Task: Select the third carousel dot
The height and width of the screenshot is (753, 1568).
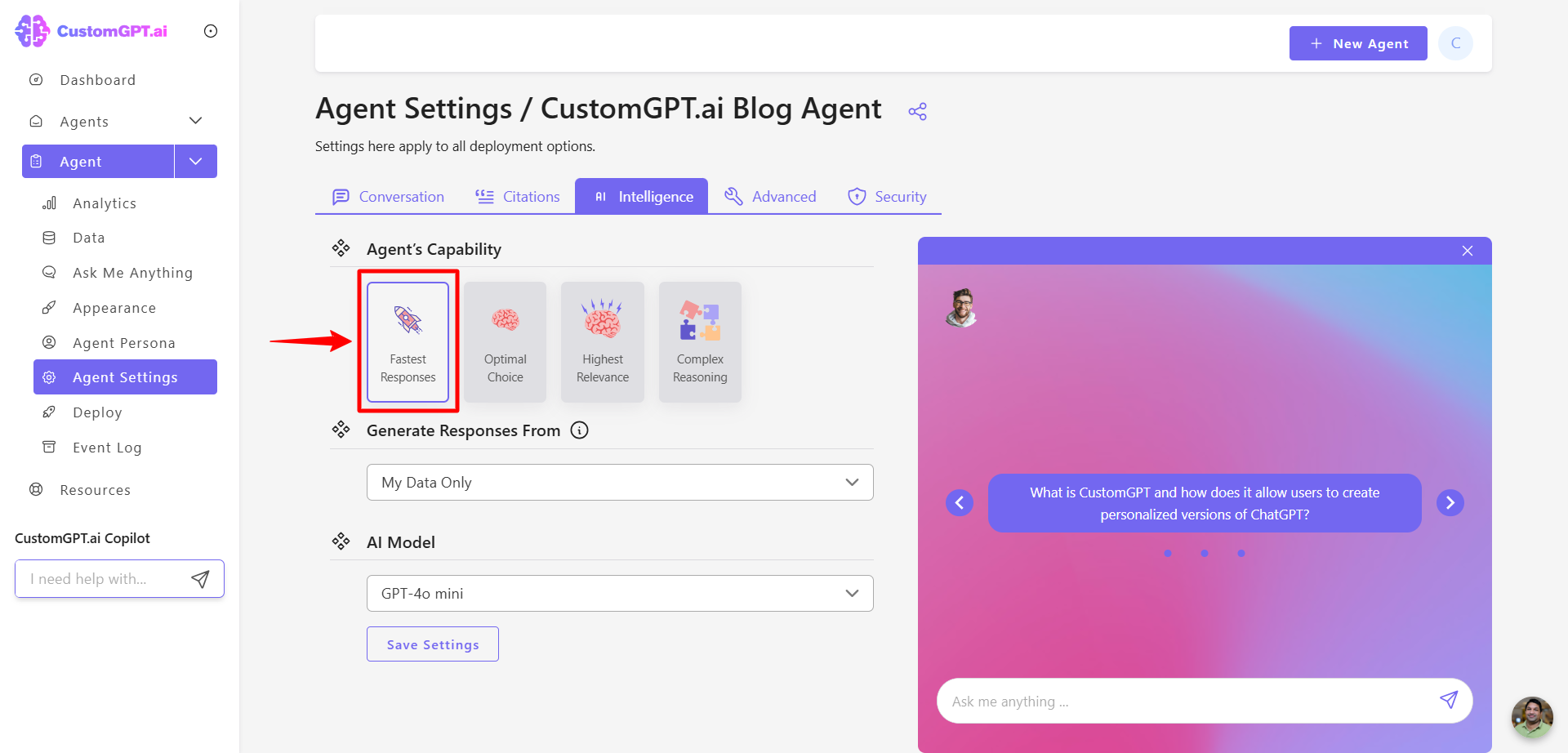Action: pyautogui.click(x=1241, y=553)
